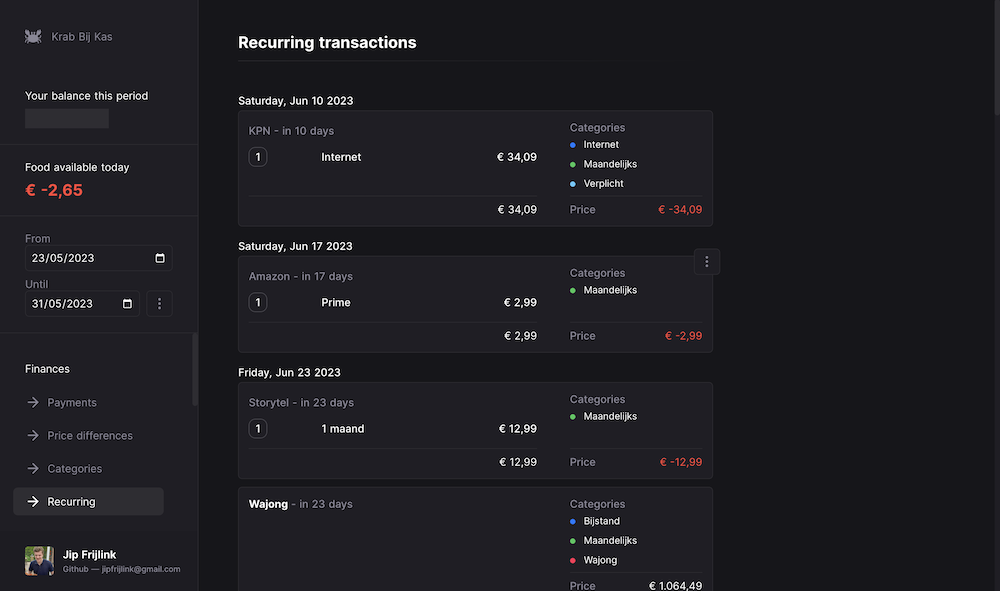Click the quantity badge on the Internet row
The image size is (1000, 591).
(257, 157)
